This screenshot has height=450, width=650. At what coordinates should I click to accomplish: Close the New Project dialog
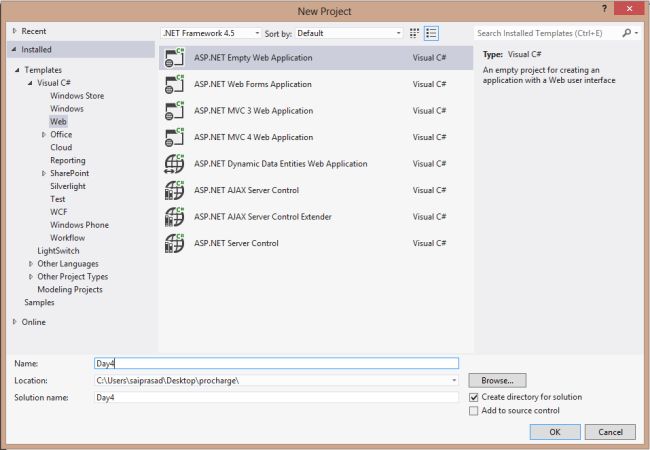(629, 8)
